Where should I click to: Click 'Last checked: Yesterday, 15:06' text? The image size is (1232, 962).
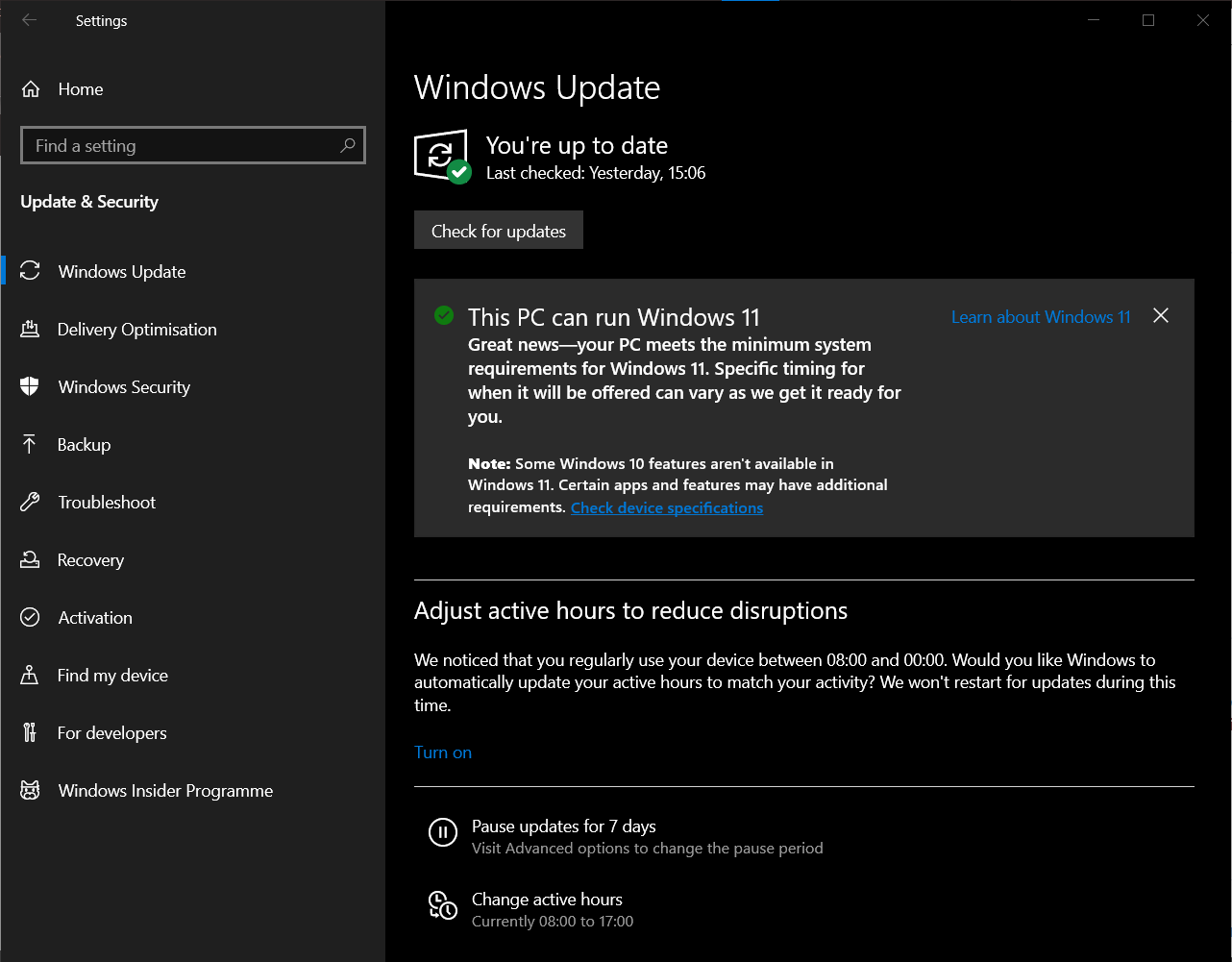click(x=596, y=173)
